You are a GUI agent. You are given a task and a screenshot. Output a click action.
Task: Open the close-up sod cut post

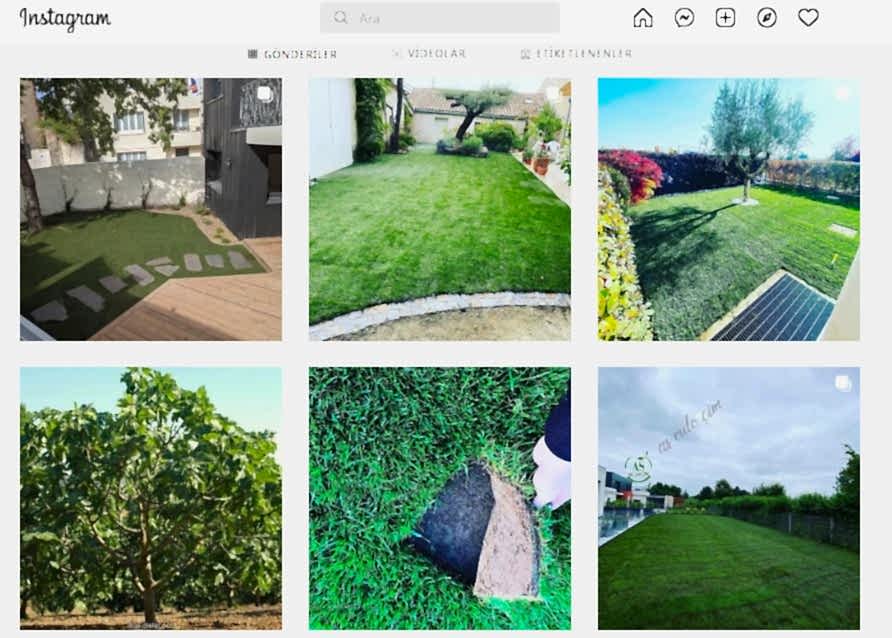(x=439, y=498)
